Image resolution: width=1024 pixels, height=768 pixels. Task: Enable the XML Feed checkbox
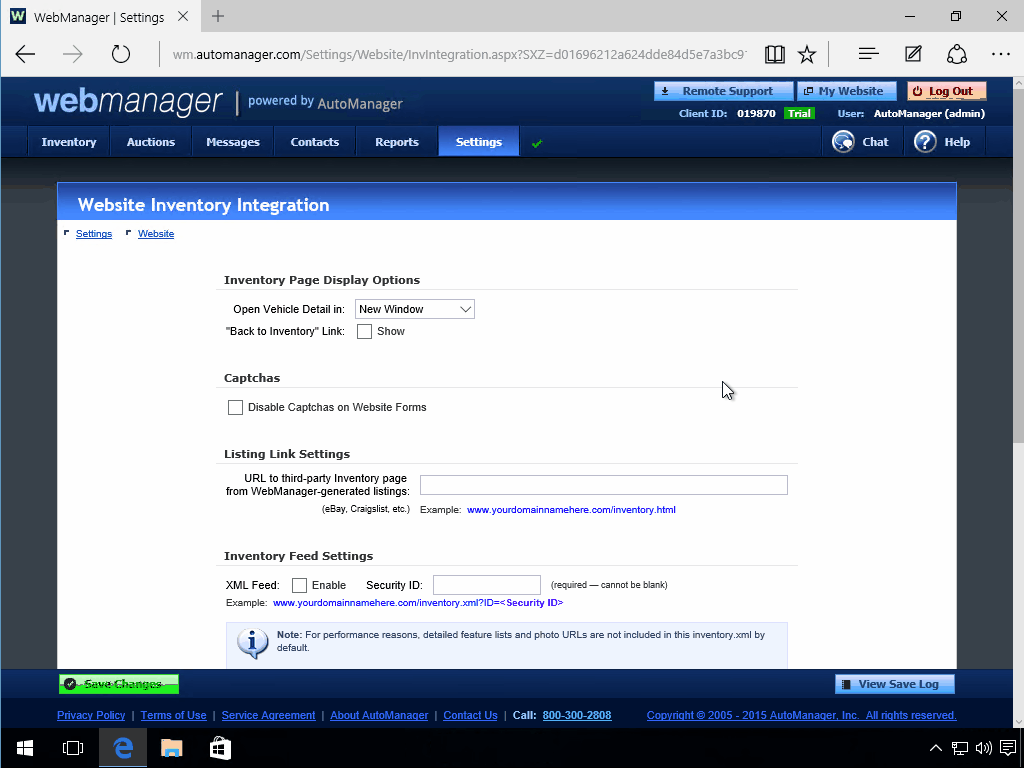pyautogui.click(x=299, y=584)
